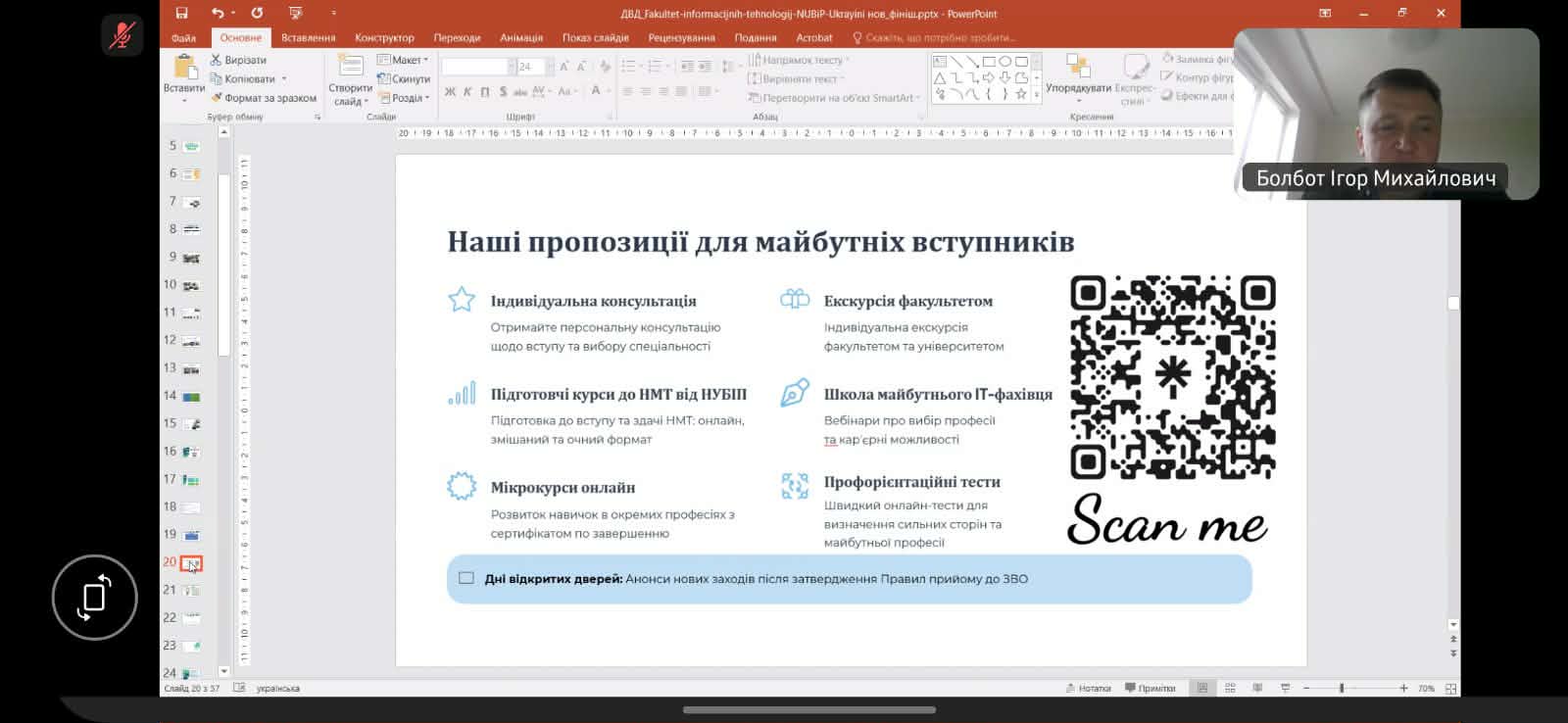Start slideshow from quick access toolbar icon
Screen dimensions: 1568x723
click(295, 13)
